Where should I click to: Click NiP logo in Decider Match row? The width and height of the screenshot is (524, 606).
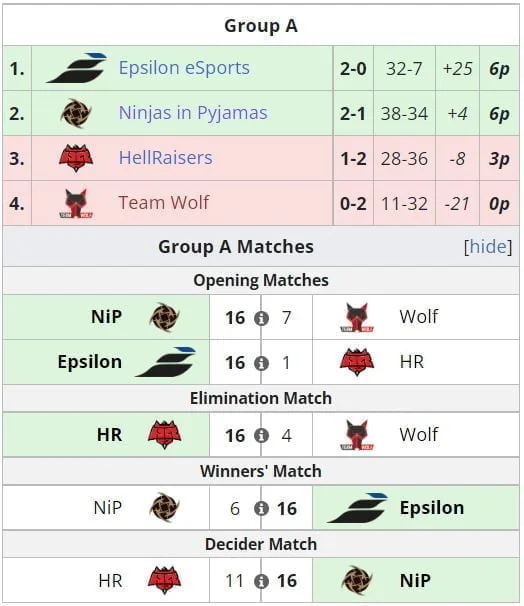[357, 580]
